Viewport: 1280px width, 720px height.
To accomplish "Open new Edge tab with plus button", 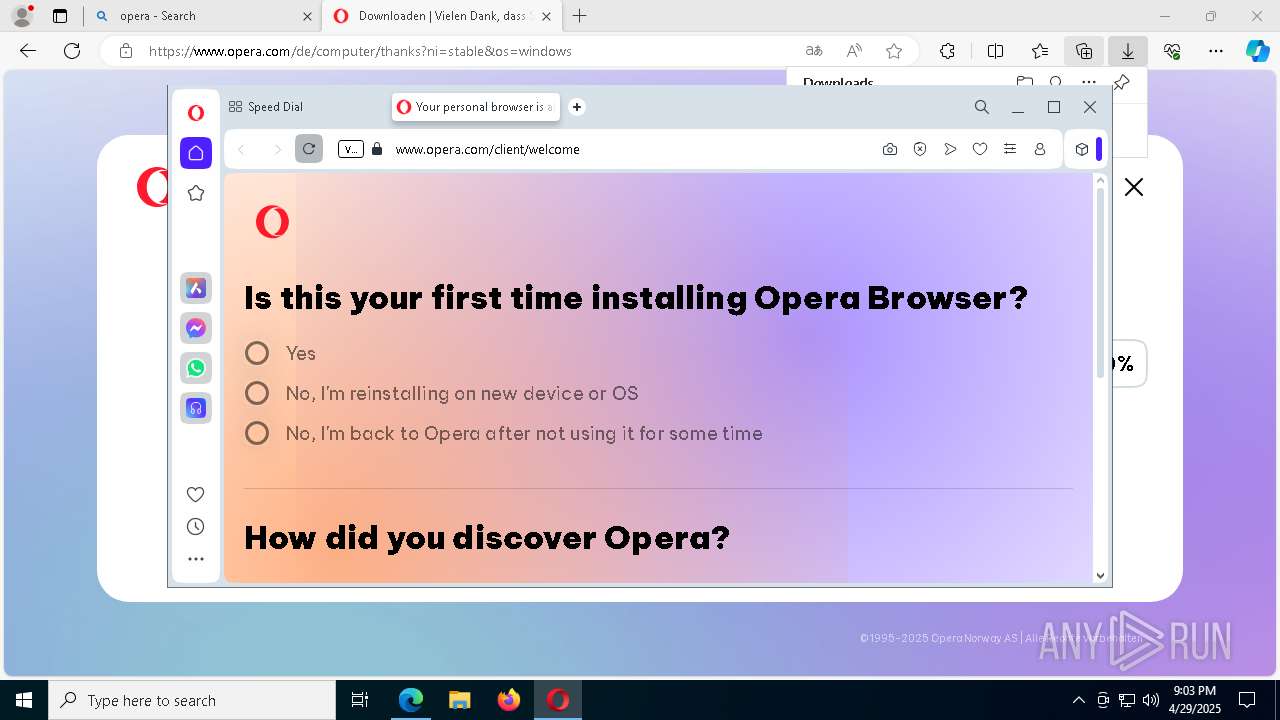I will pos(580,16).
